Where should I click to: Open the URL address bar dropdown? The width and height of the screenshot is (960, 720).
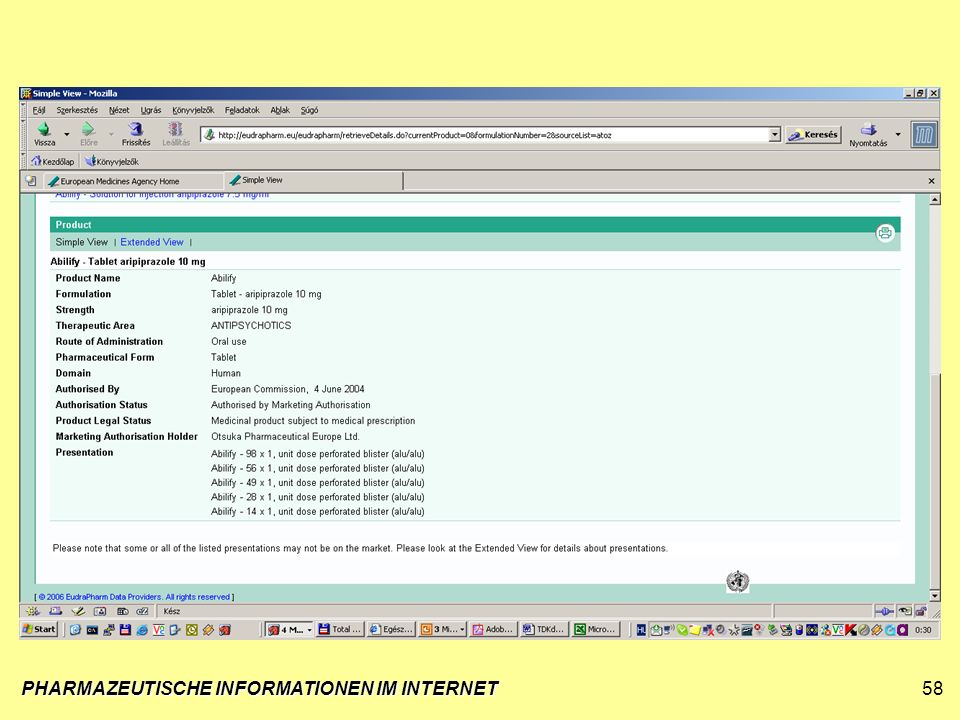pos(774,134)
